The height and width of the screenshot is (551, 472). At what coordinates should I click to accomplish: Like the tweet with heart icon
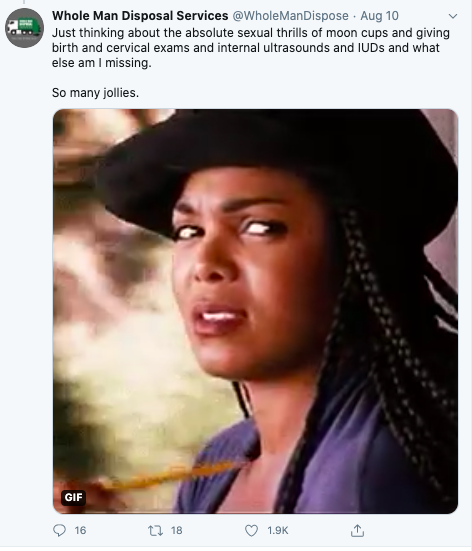click(251, 530)
